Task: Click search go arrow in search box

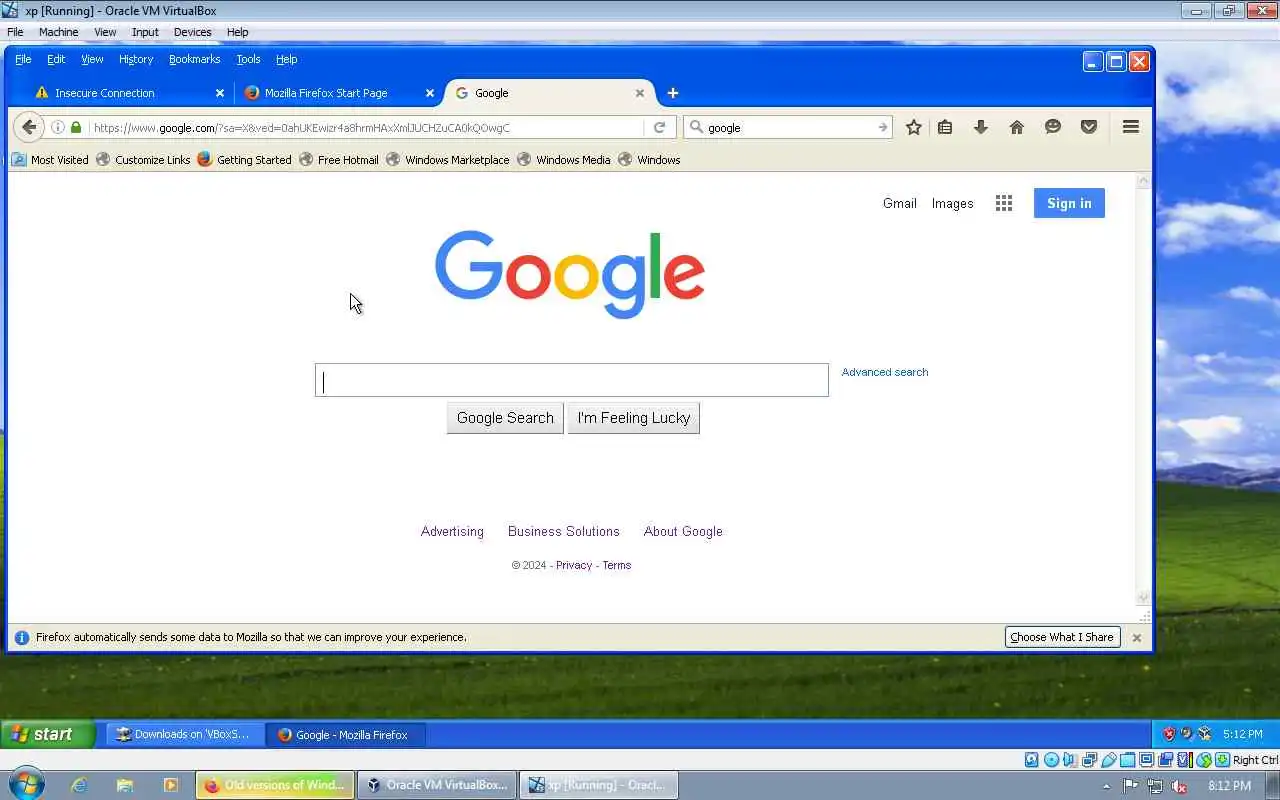Action: coord(882,127)
